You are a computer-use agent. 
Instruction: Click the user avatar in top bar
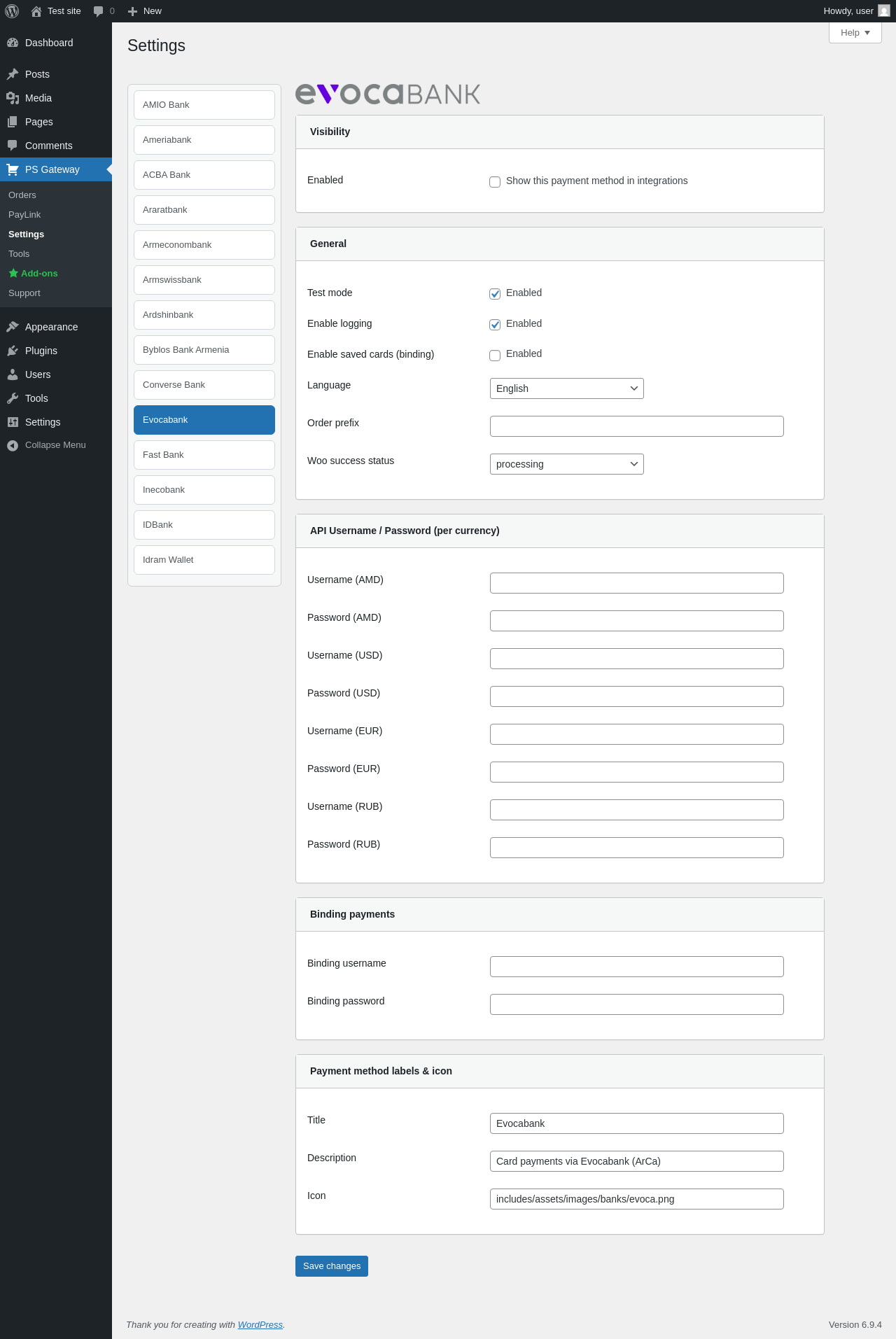884,11
